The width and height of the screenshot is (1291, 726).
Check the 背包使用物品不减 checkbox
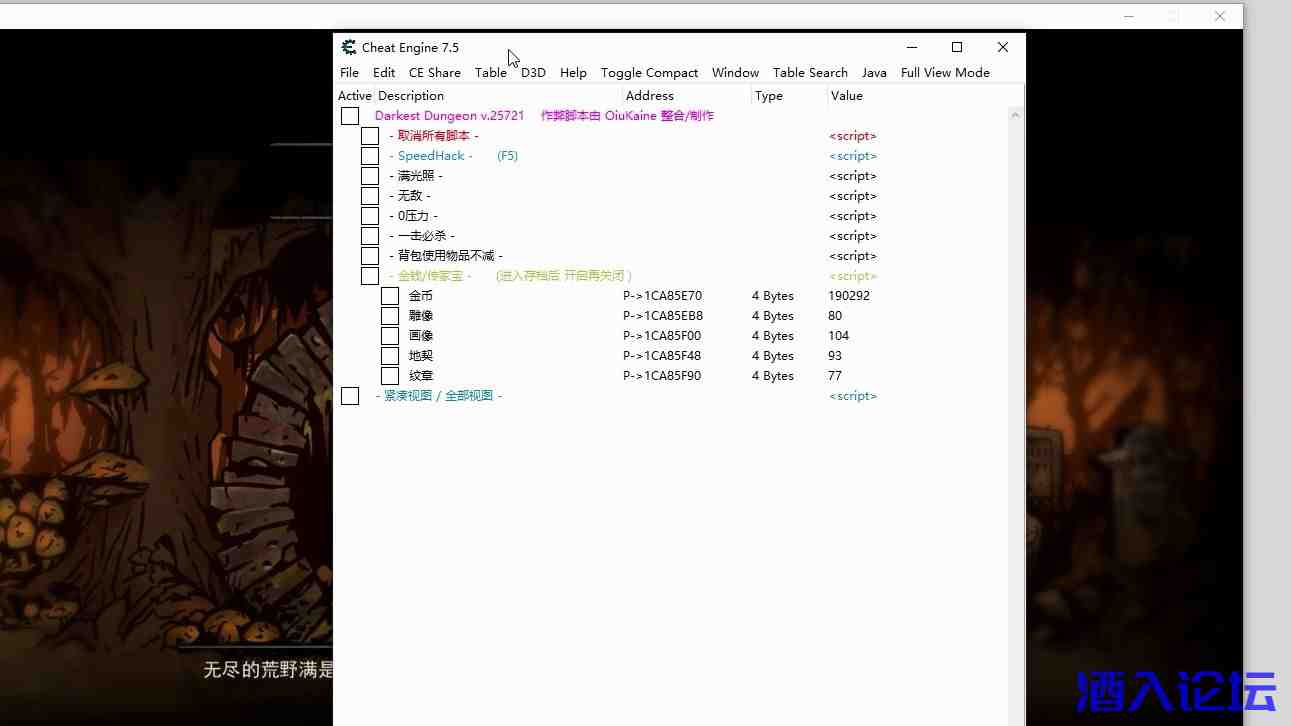pyautogui.click(x=370, y=256)
